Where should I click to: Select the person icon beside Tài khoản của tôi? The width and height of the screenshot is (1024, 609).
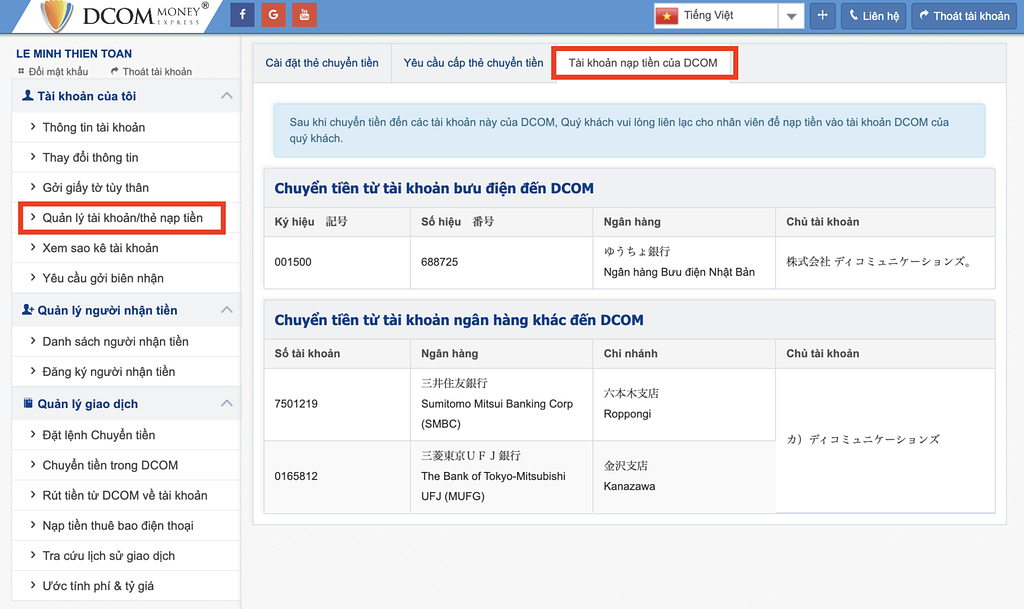[x=26, y=95]
